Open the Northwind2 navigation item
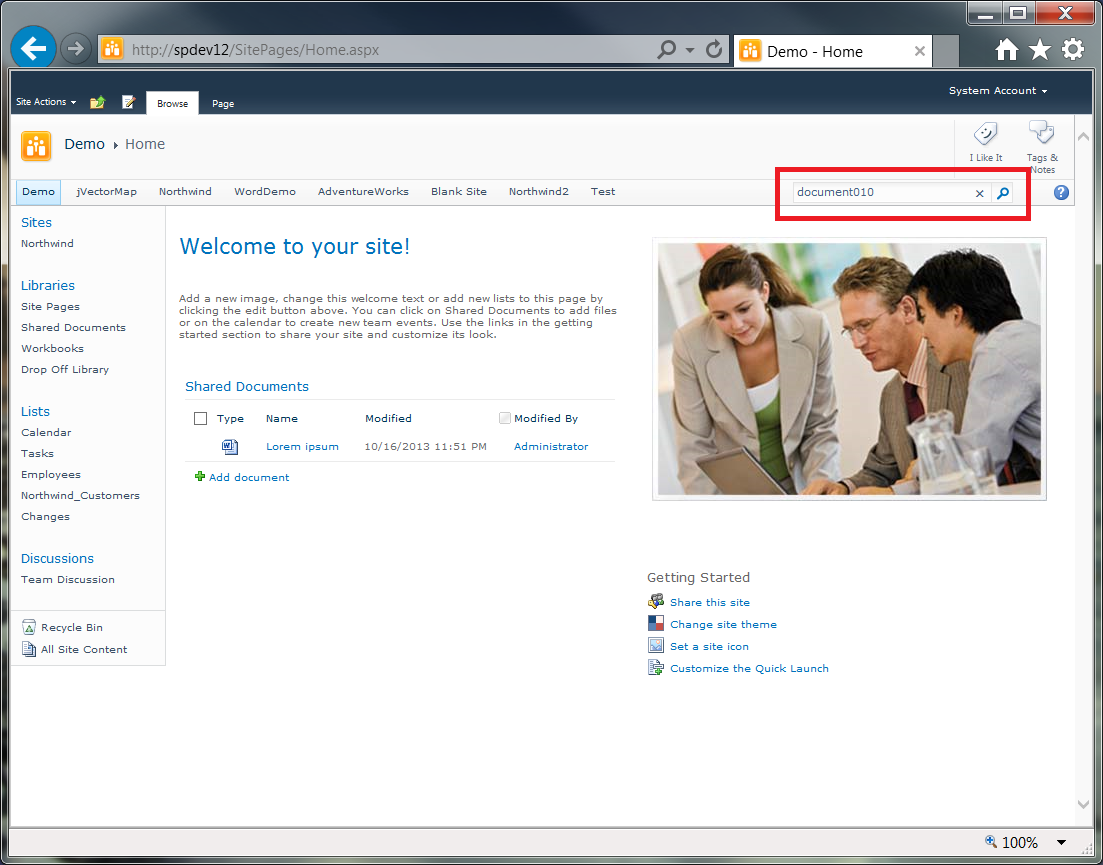The image size is (1103, 865). pos(538,192)
